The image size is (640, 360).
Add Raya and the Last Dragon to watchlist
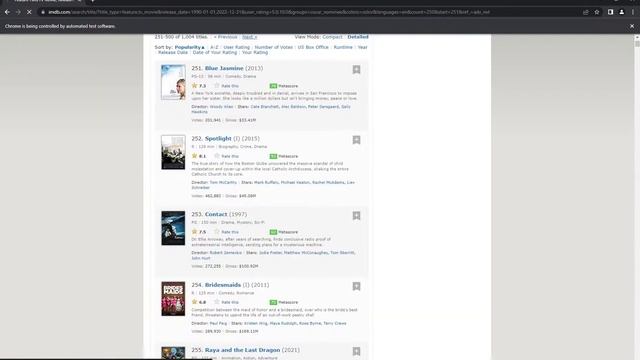pos(356,351)
